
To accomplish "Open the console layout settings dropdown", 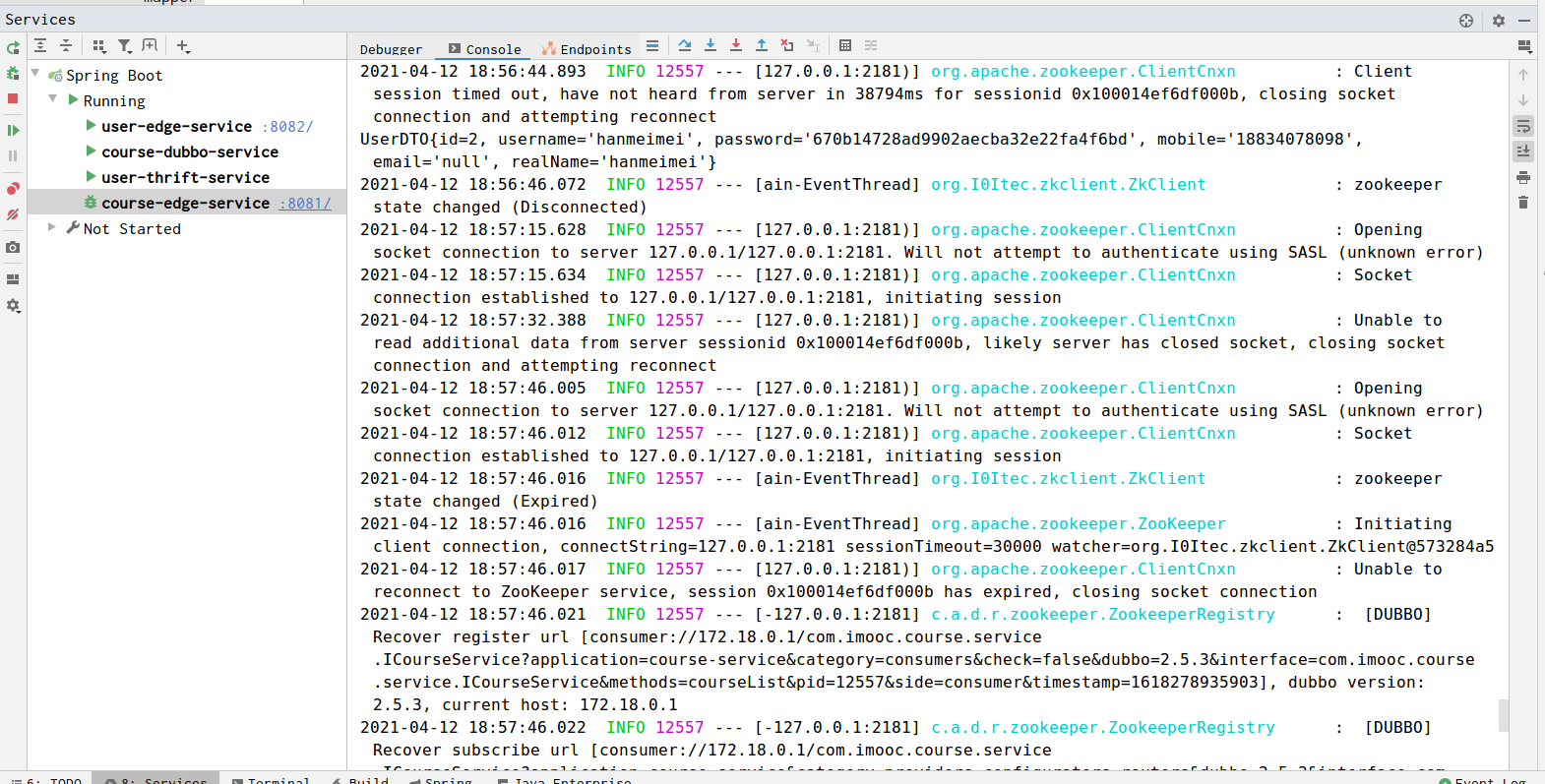I will pos(1524,46).
